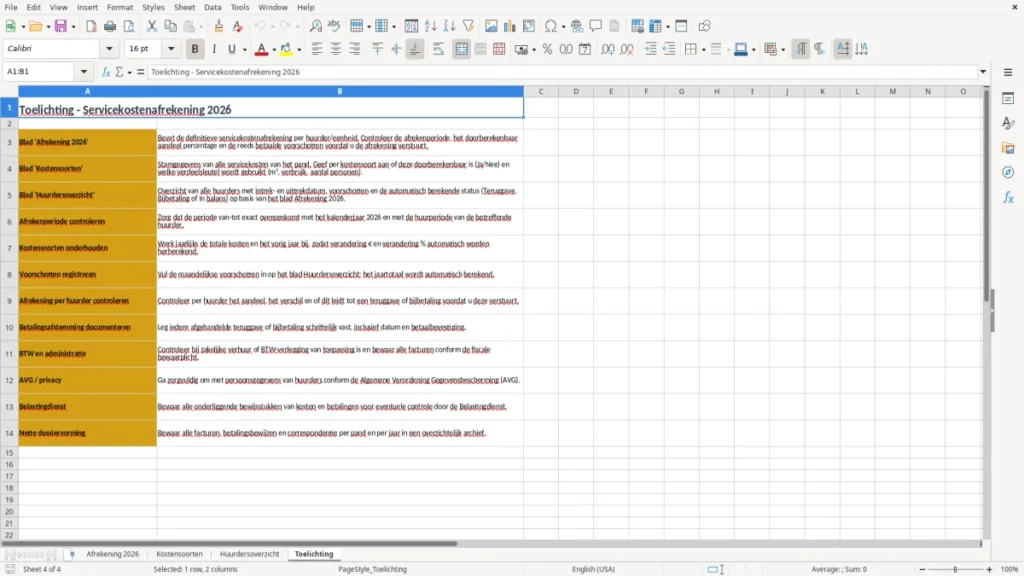This screenshot has width=1024, height=576.
Task: Click the horizontal scrollbar thumb
Action: pyautogui.click(x=229, y=543)
